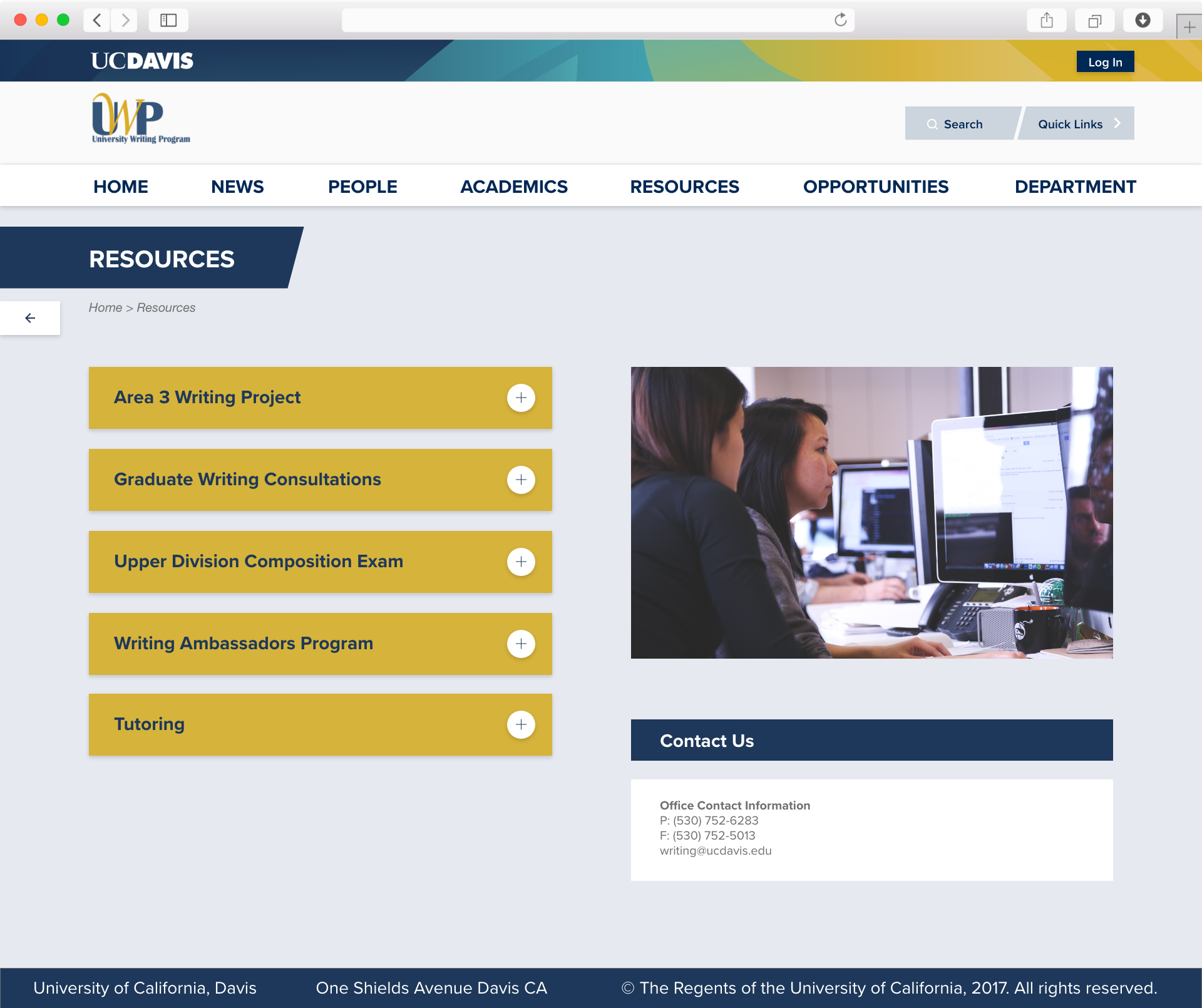
Task: Toggle the Writing Ambassadors Program plus button
Action: tap(521, 643)
